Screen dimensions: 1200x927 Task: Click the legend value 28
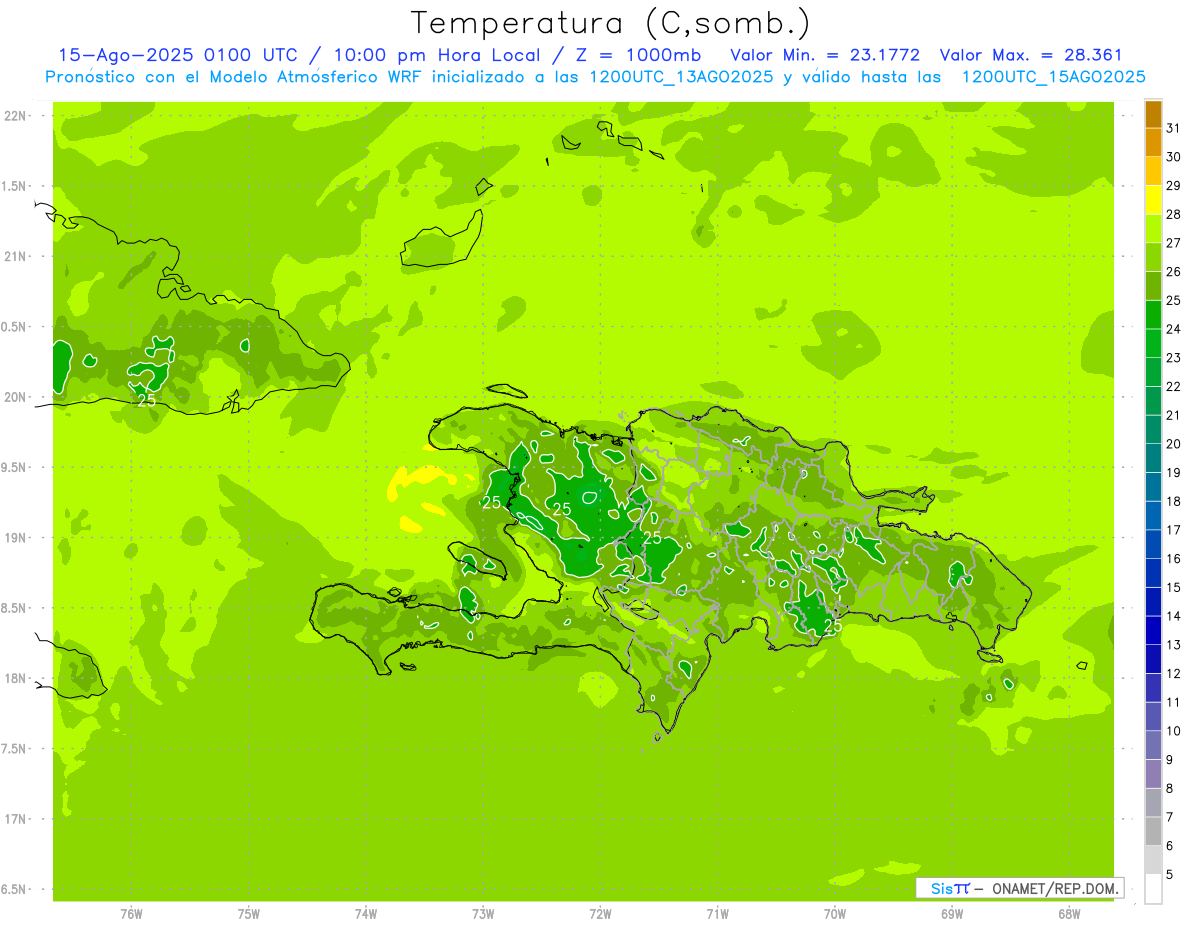click(1174, 214)
